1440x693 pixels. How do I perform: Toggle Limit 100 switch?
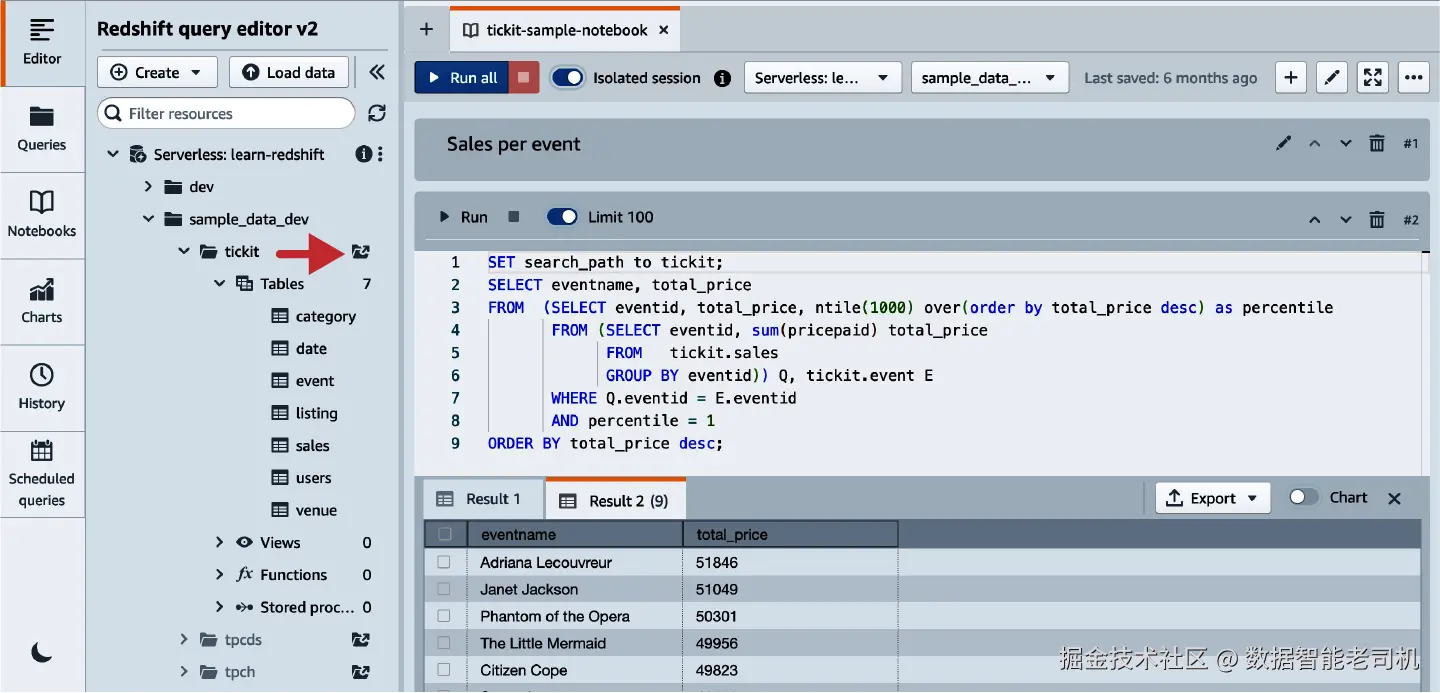point(562,217)
